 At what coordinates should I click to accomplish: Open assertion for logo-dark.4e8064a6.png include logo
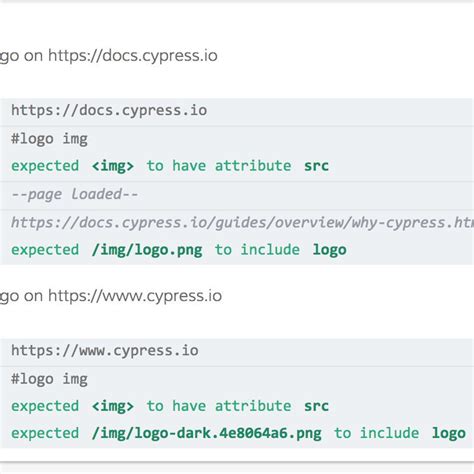237,434
